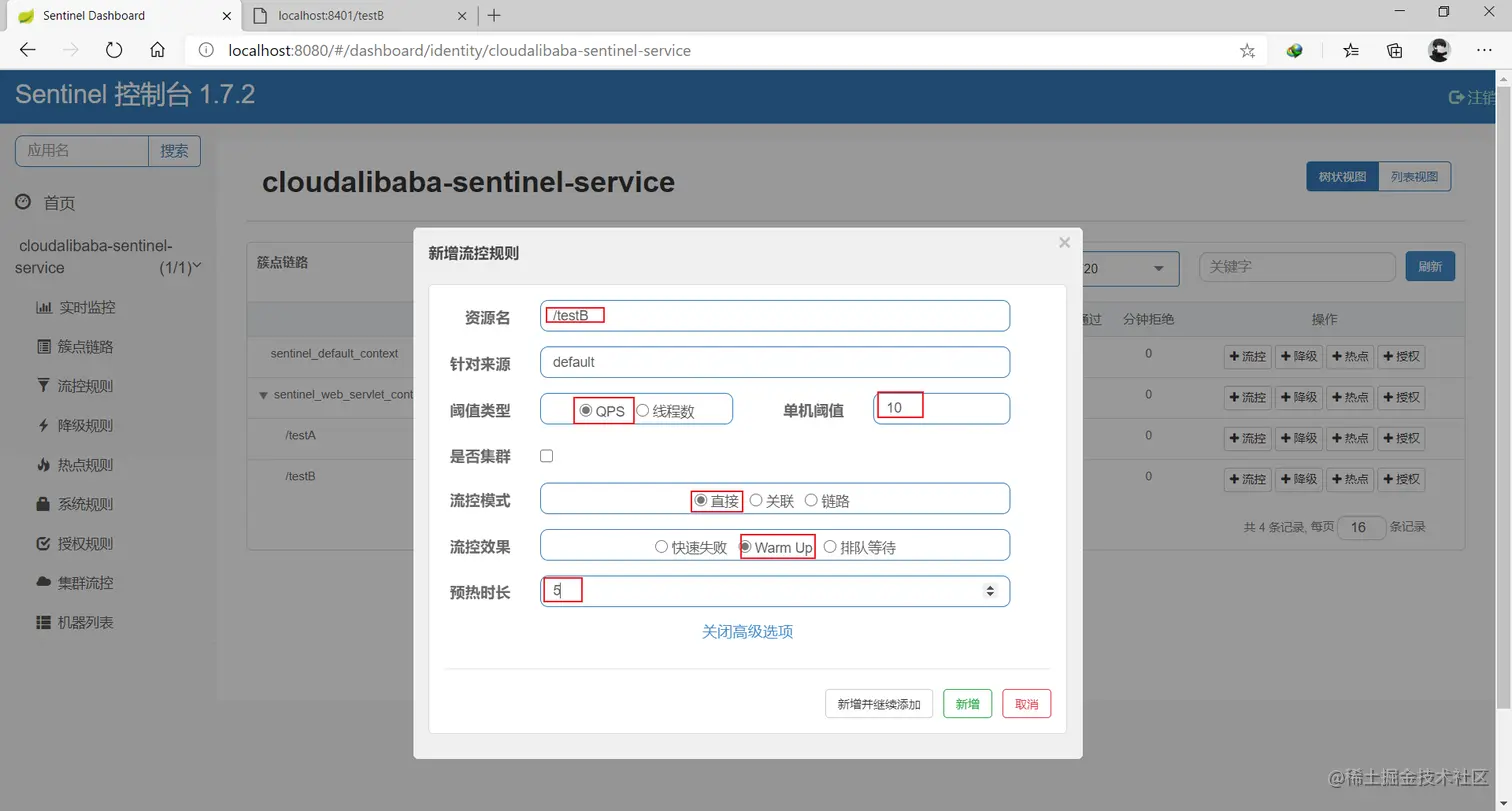Close the Sentinel Dashboard tab

227,15
